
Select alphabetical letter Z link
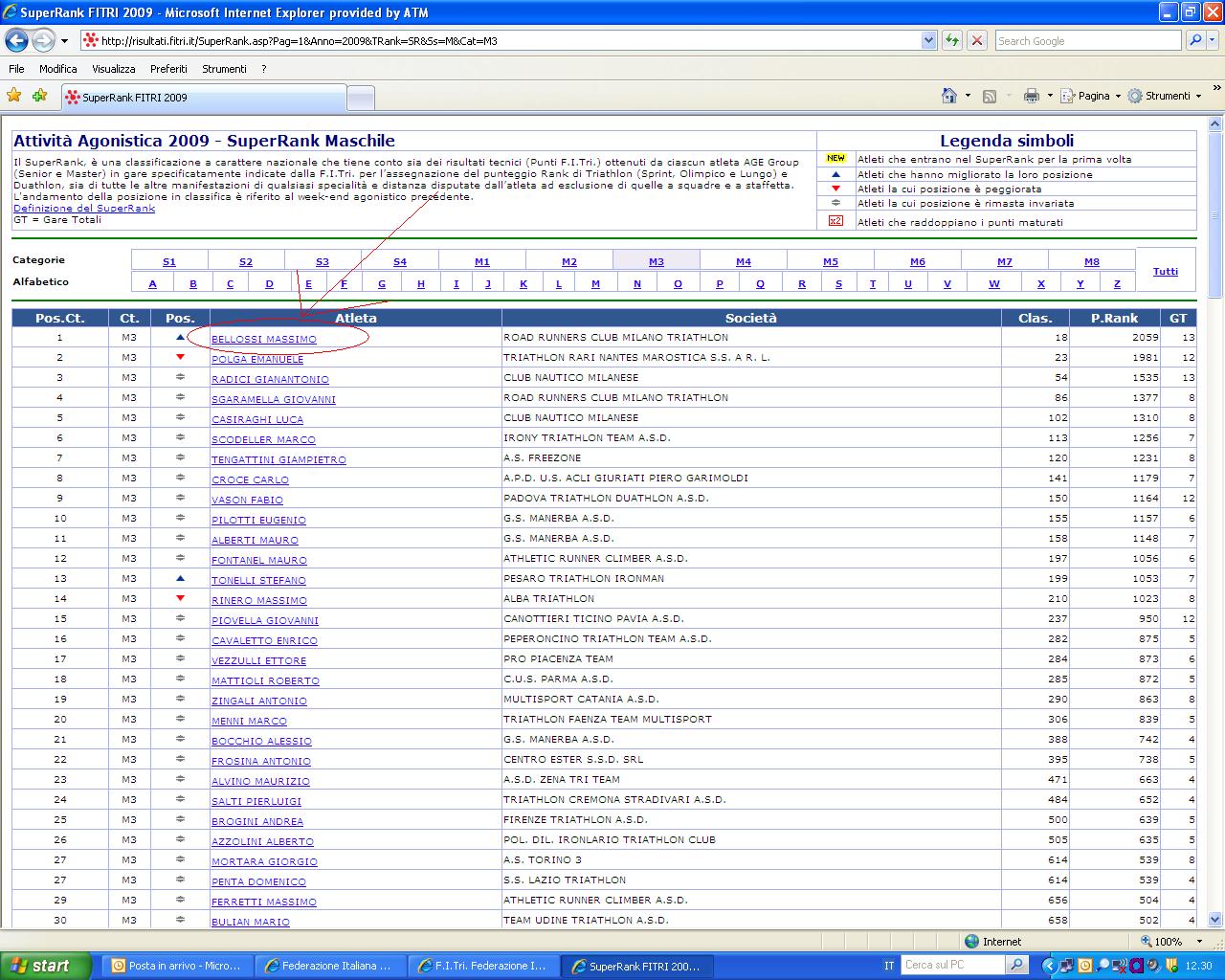(x=1117, y=283)
